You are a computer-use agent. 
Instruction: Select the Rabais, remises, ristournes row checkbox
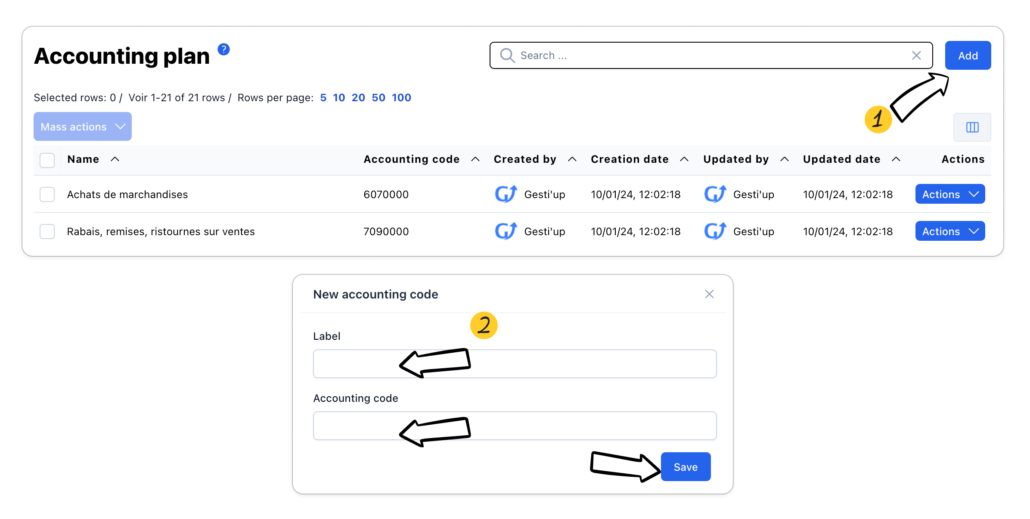47,232
